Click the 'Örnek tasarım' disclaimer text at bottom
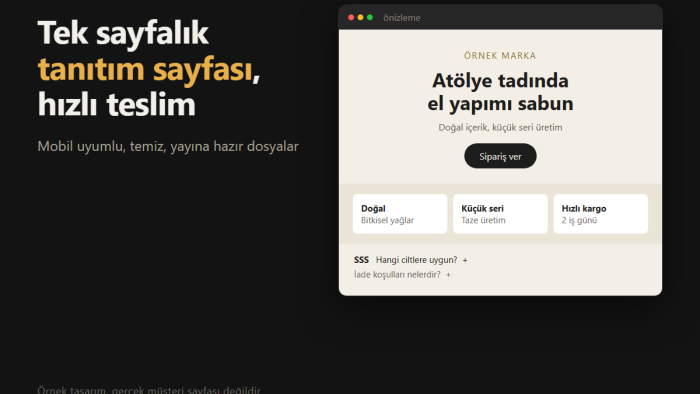 [149, 390]
